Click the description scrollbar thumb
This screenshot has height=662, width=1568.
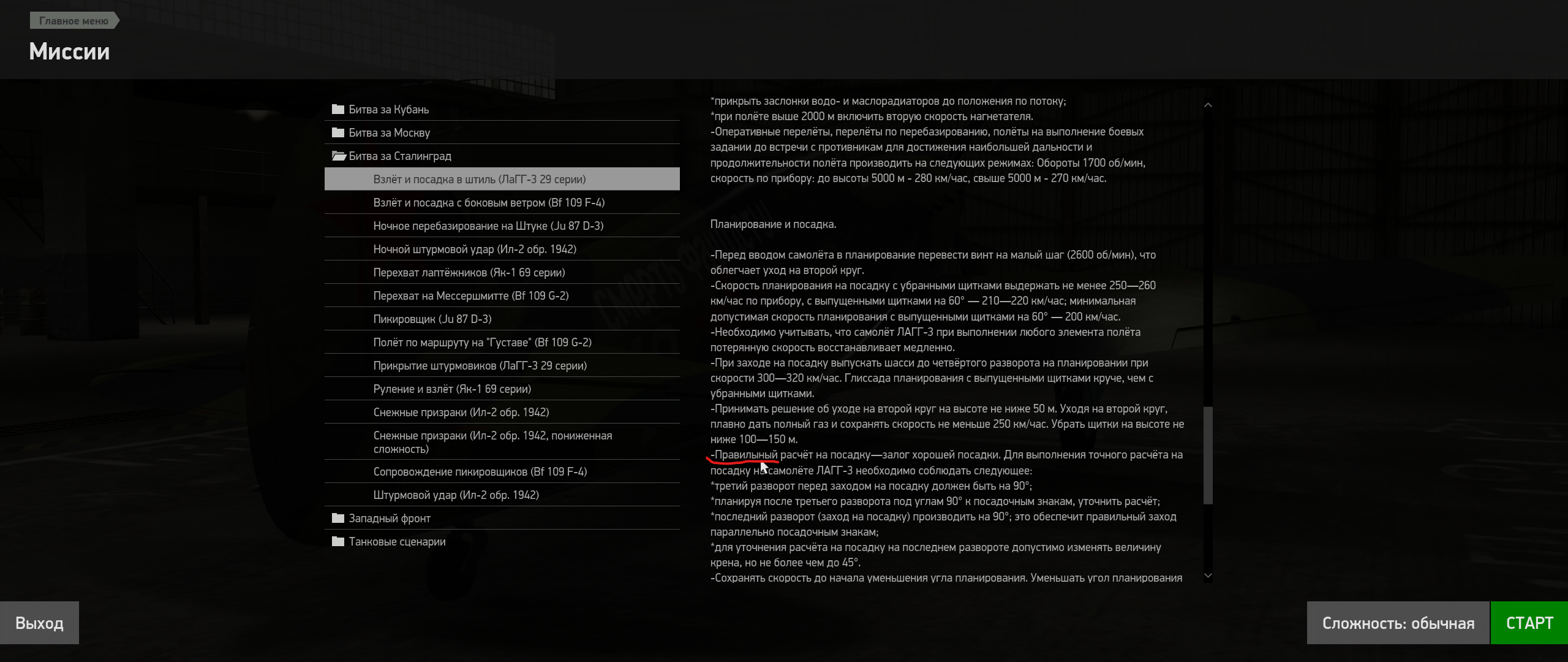click(x=1208, y=455)
